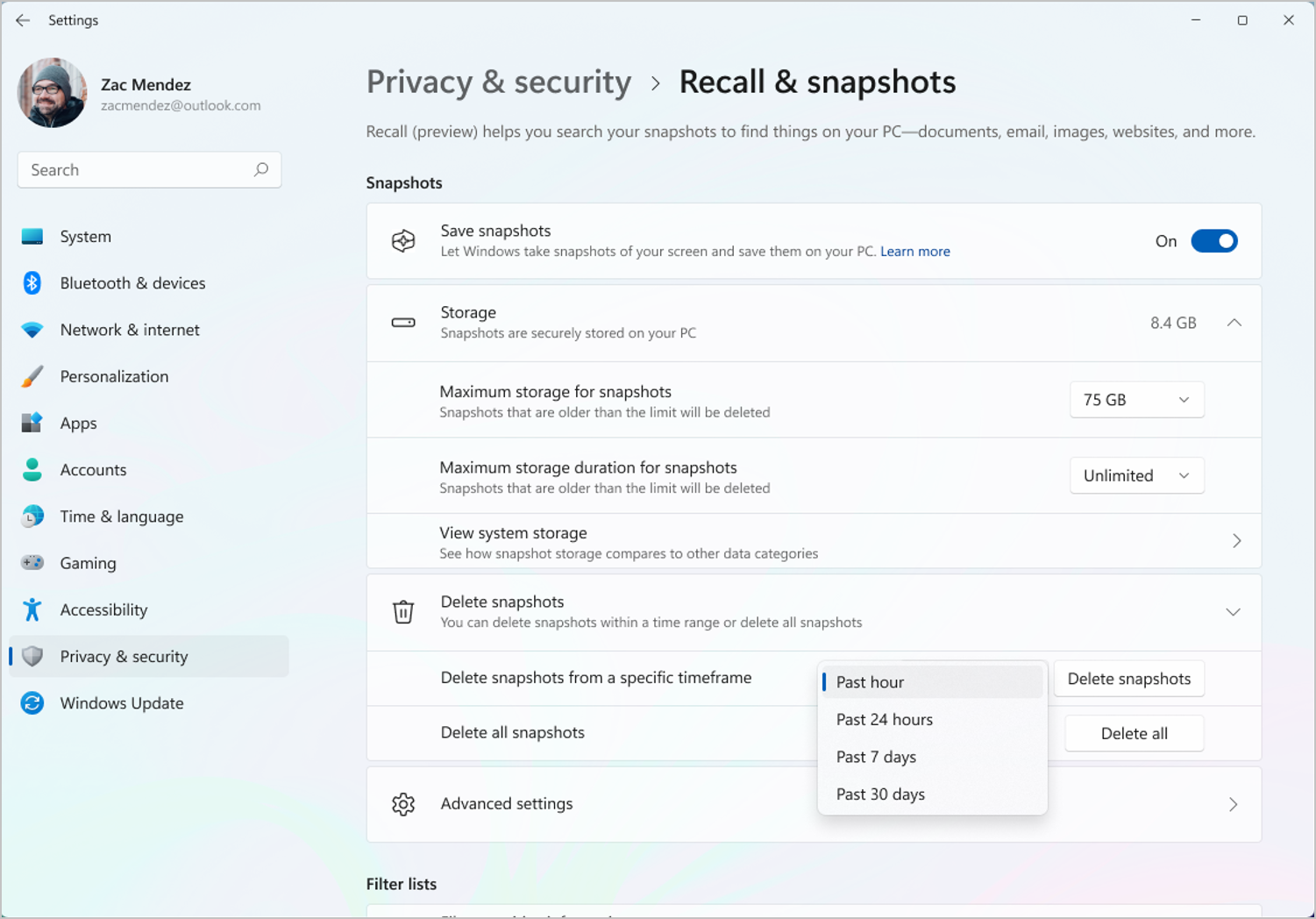Image resolution: width=1316 pixels, height=919 pixels.
Task: Click the System monitor icon in the sidebar
Action: pyautogui.click(x=32, y=236)
